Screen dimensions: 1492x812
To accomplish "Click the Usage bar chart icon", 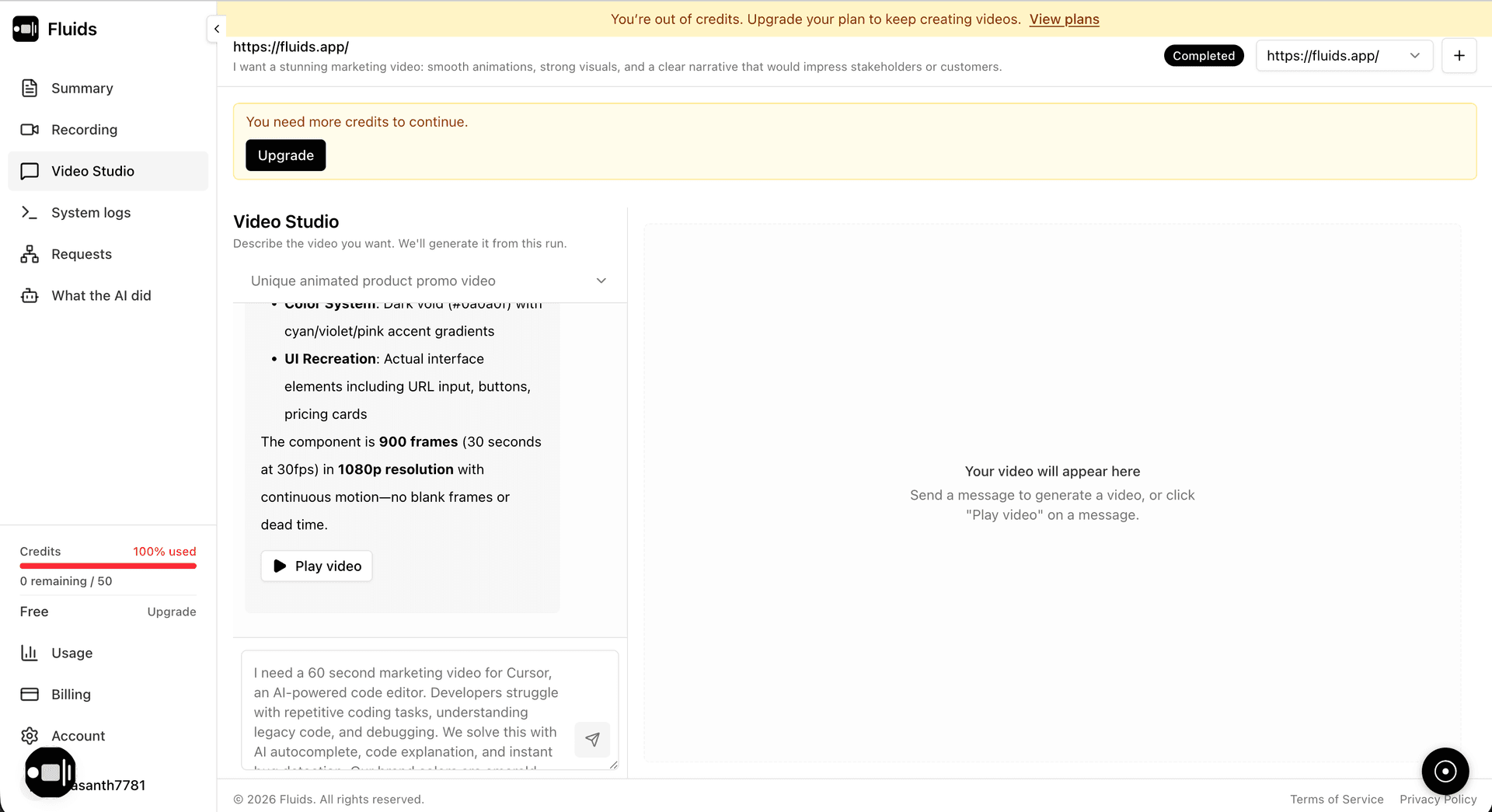I will coord(30,653).
